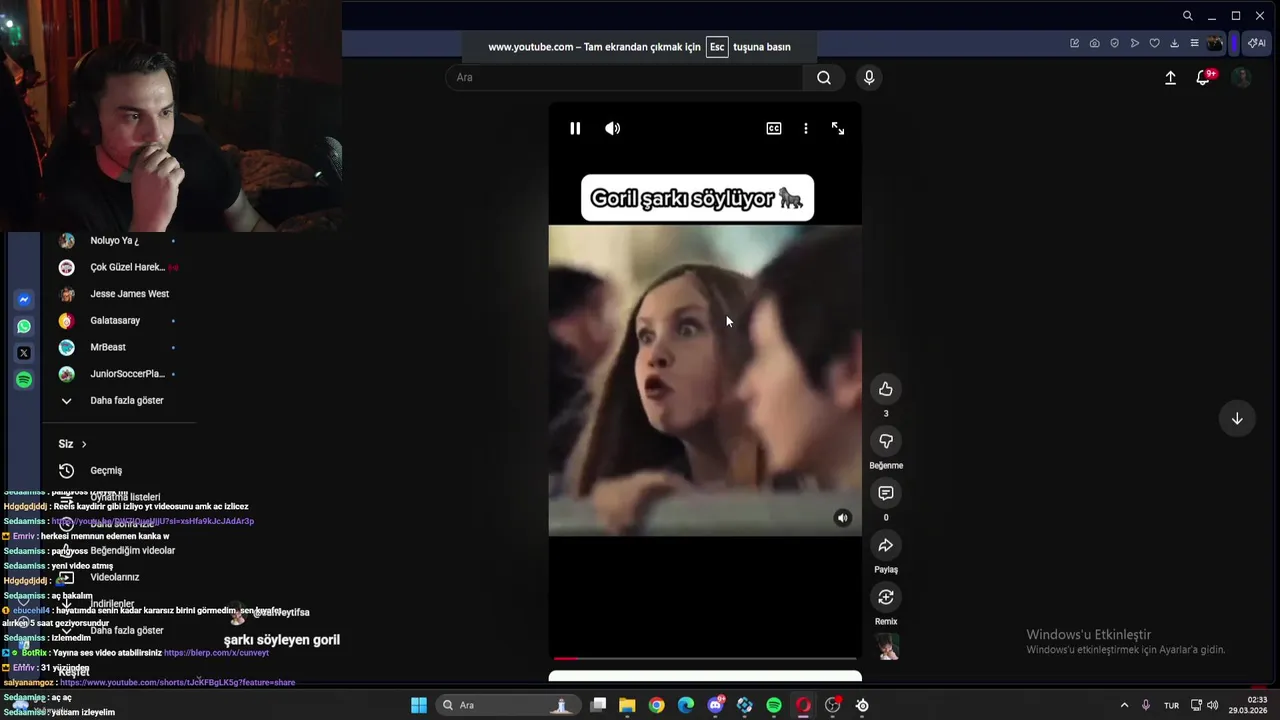Open Messenger in the Opera sidebar
Screen dimensions: 1280x720
coord(24,299)
